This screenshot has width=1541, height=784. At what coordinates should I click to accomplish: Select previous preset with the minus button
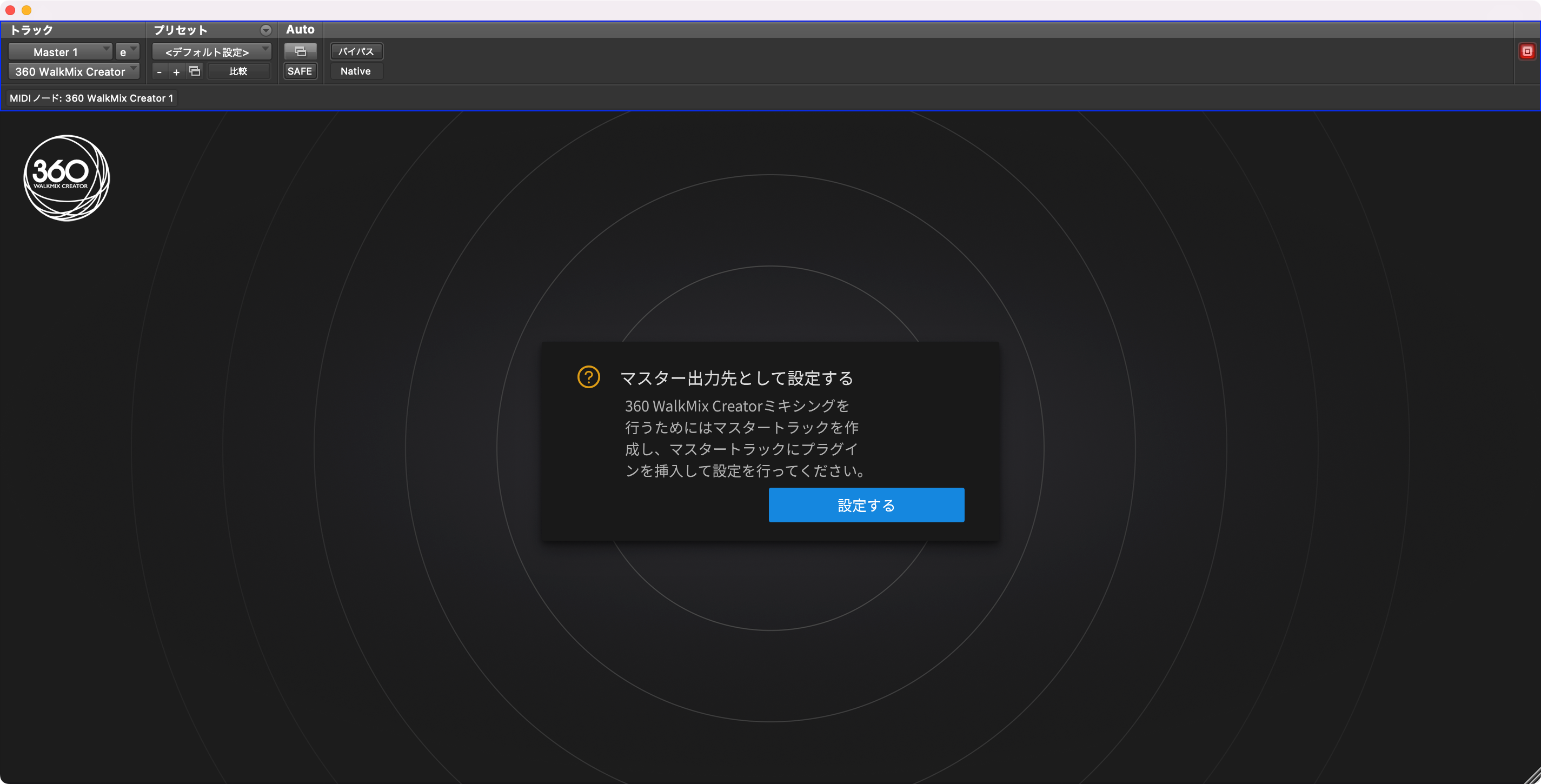159,71
